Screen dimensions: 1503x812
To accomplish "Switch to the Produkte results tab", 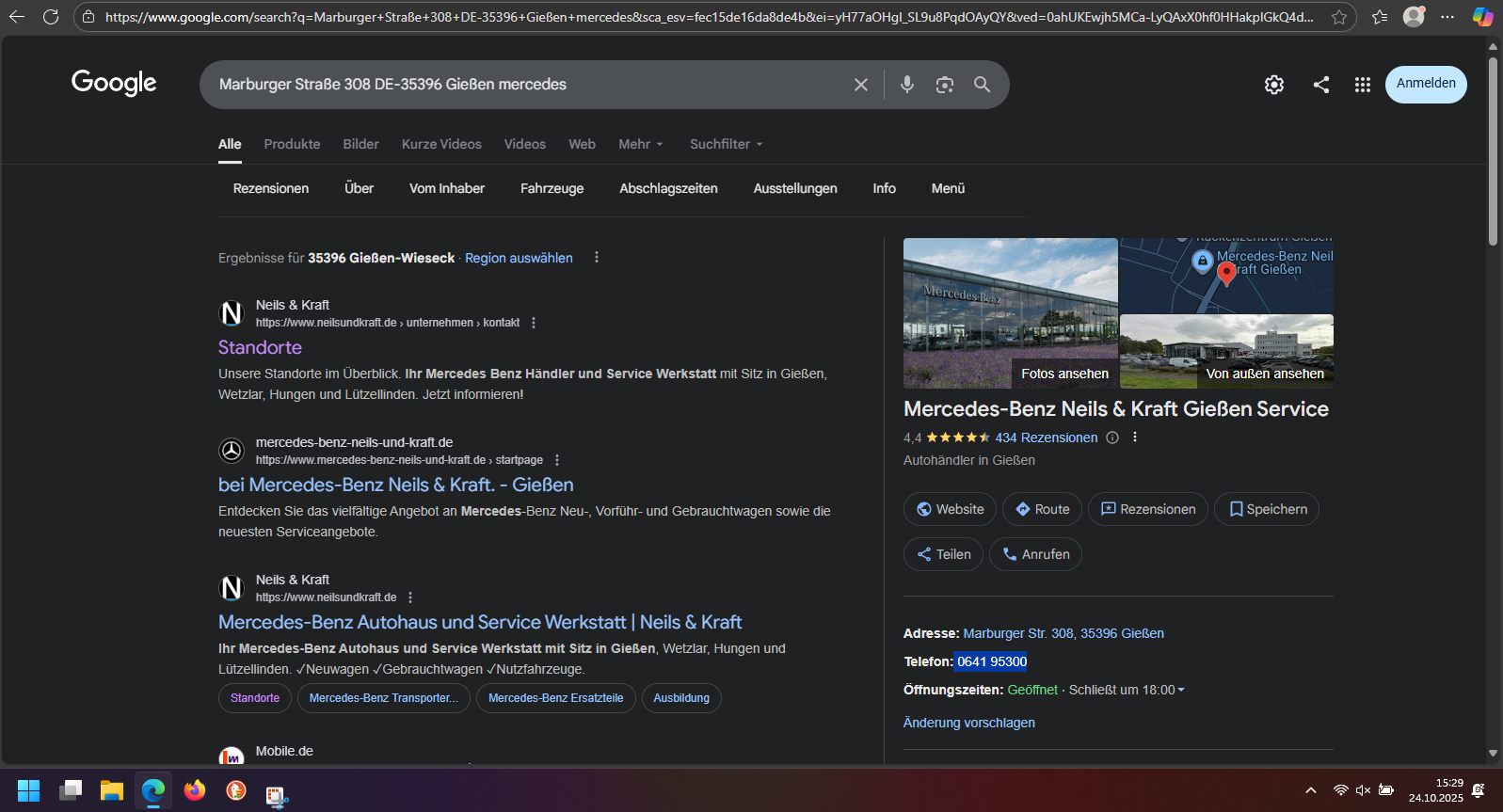I will 292,144.
